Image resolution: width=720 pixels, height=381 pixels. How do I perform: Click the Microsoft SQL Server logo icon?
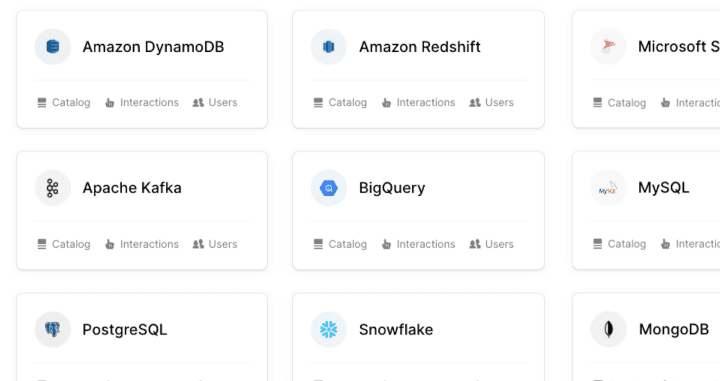coord(608,46)
